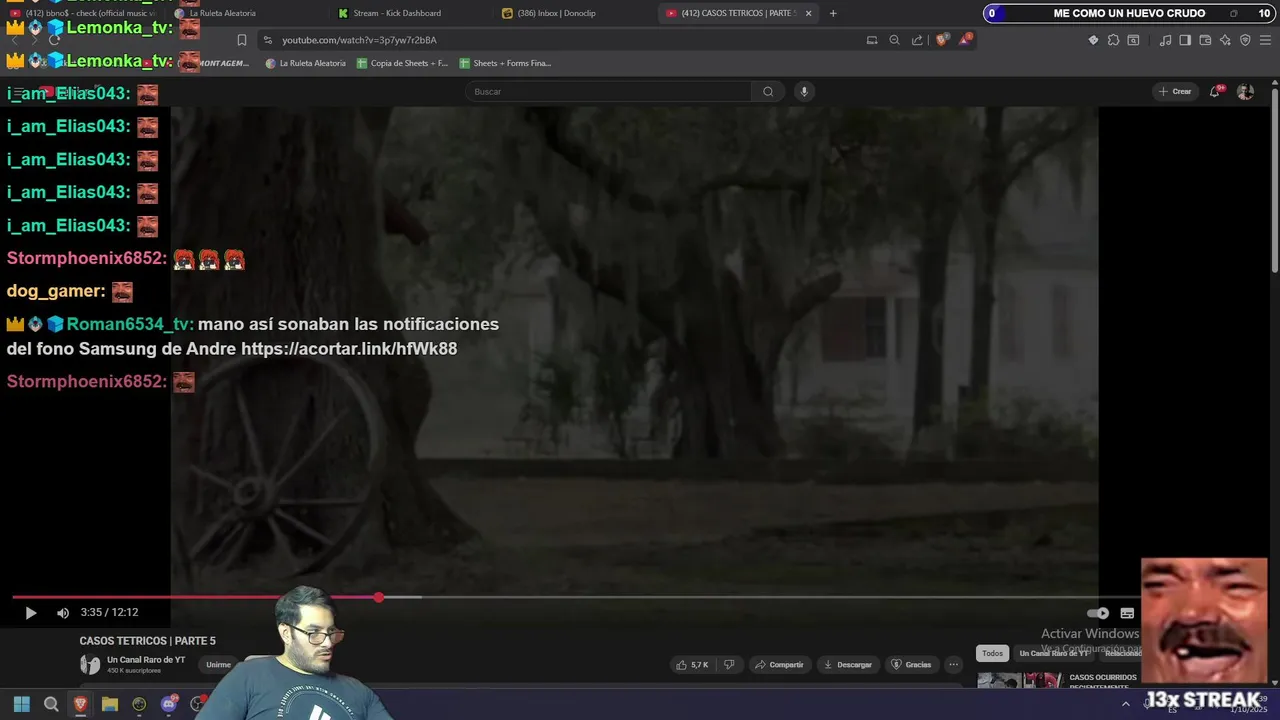1280x720 pixels.
Task: Open Brave Rewards triangle icon
Action: pyautogui.click(x=965, y=40)
